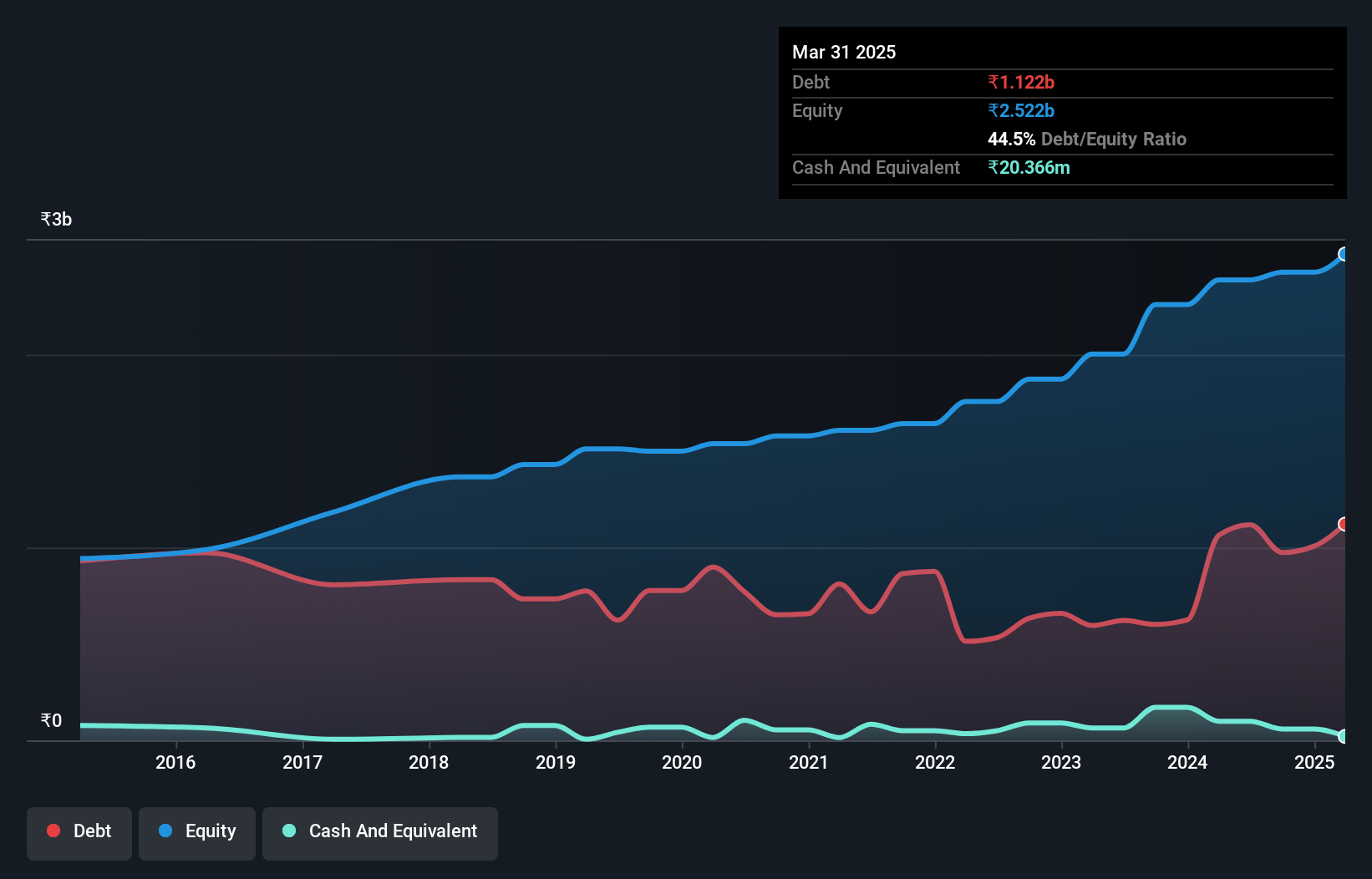The height and width of the screenshot is (879, 1372).
Task: Click the ₹3b y-axis label
Action: click(x=56, y=219)
